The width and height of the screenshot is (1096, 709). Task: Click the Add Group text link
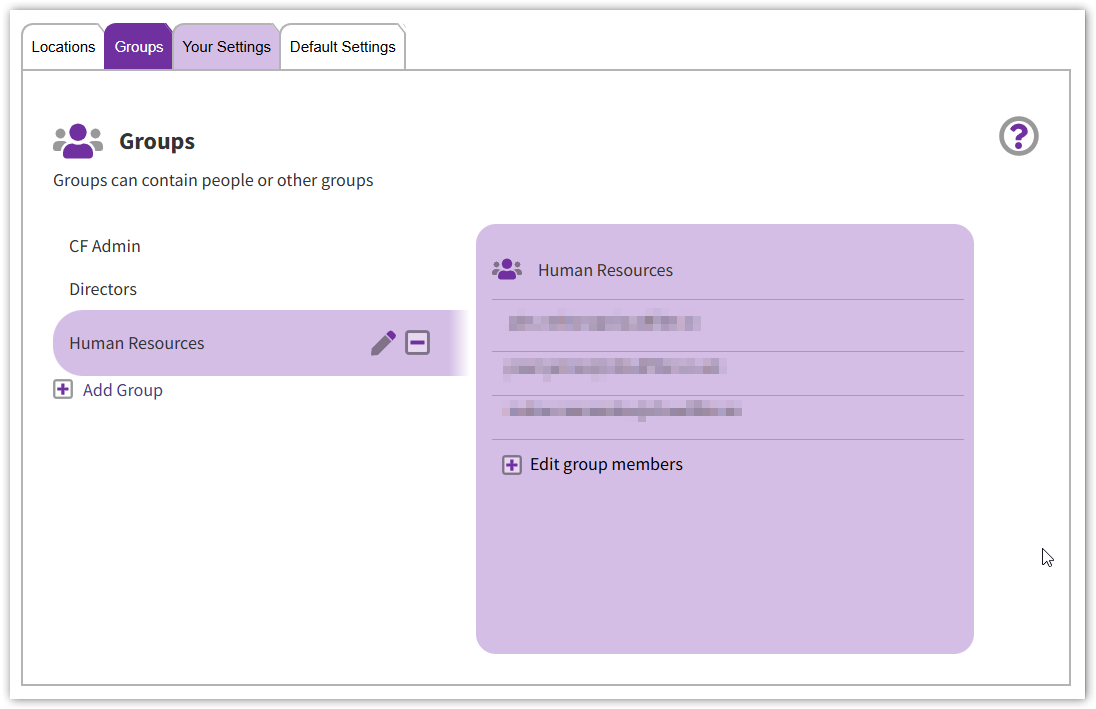123,390
